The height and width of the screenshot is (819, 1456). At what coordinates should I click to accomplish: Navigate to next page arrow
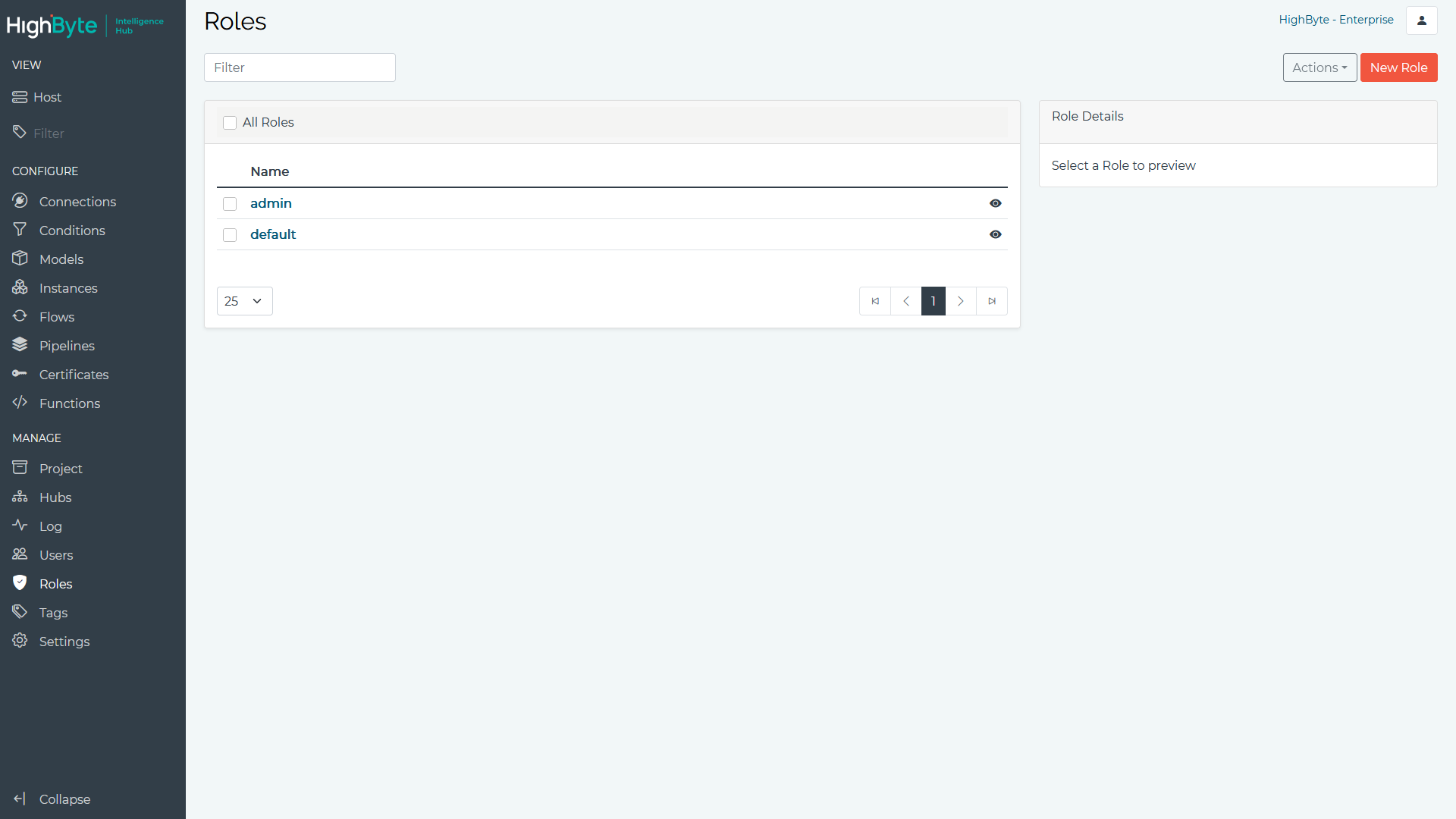[961, 301]
